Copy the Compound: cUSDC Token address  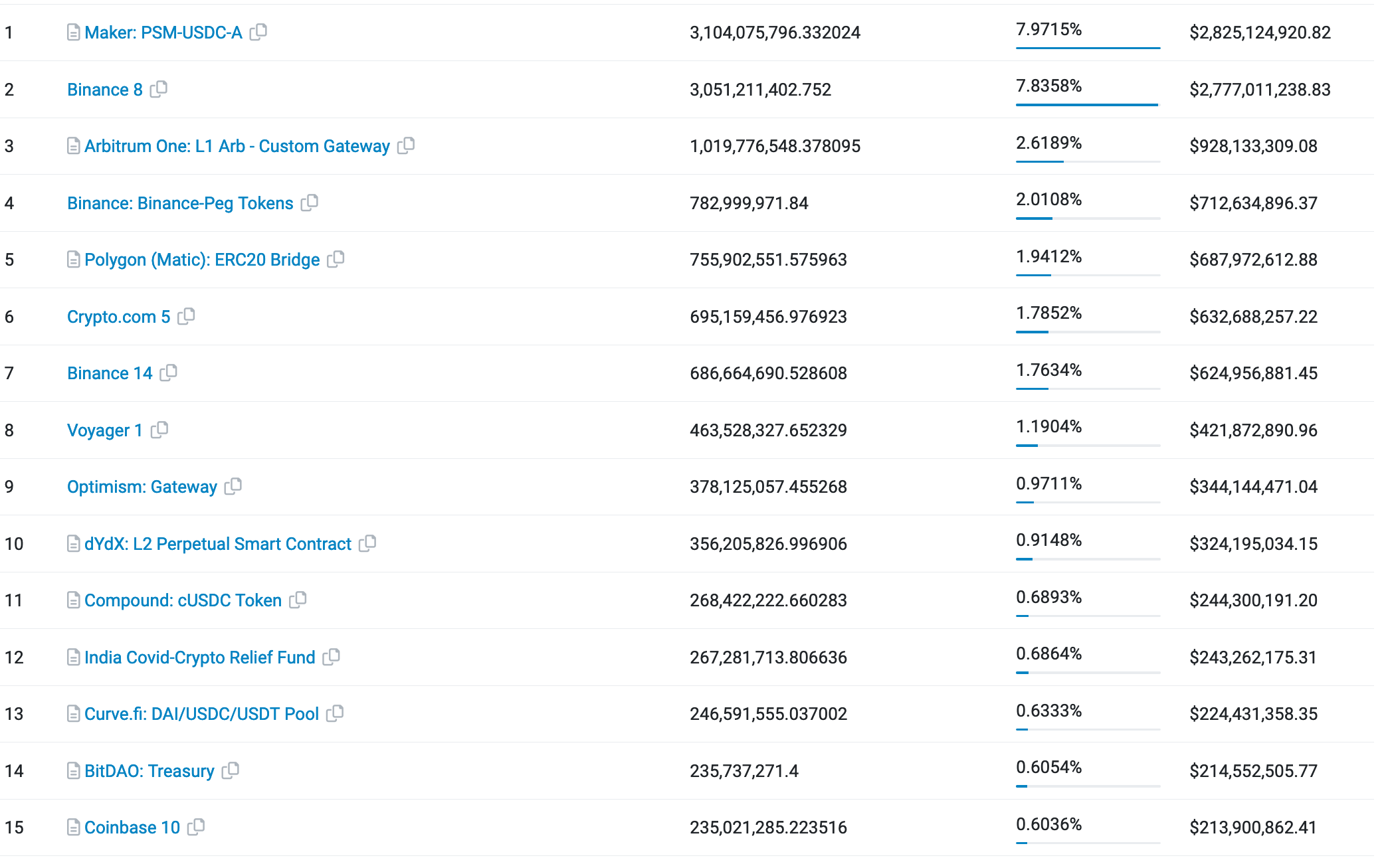pos(298,600)
